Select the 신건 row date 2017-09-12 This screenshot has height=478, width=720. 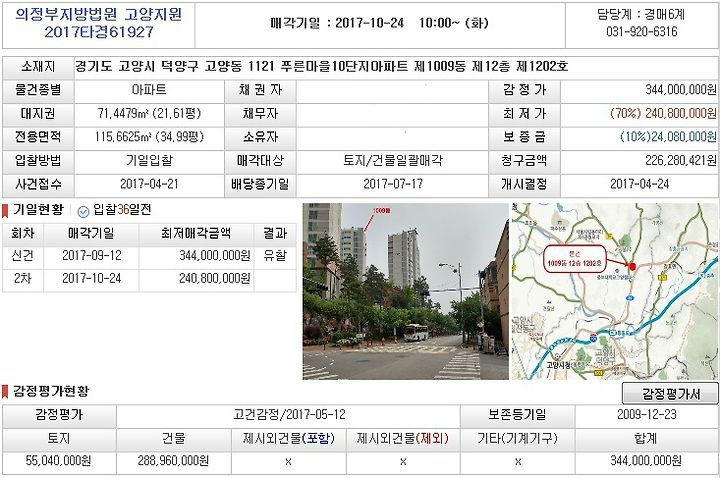[92, 255]
